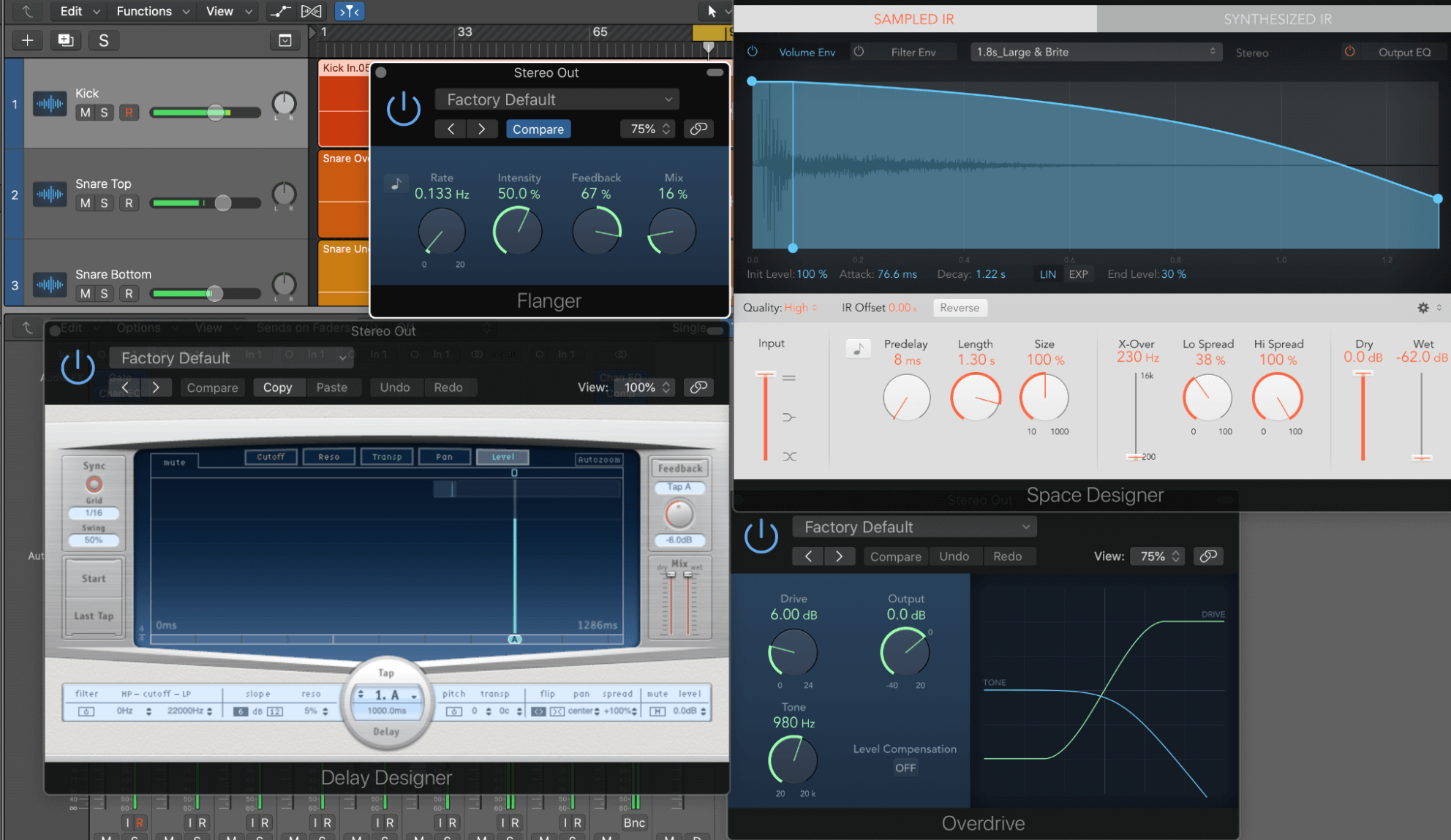Click the global Solo S button
Screen dimensions: 1451x840
(104, 40)
